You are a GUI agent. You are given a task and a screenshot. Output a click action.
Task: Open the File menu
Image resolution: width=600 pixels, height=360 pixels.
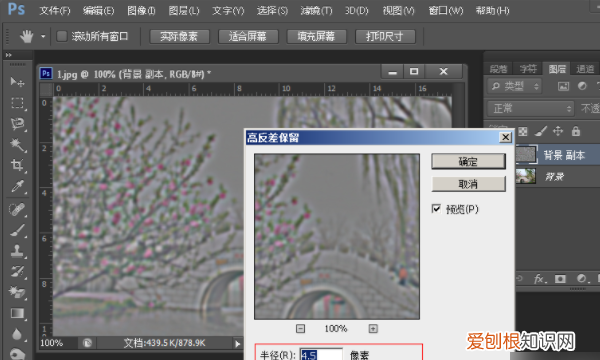click(x=55, y=10)
